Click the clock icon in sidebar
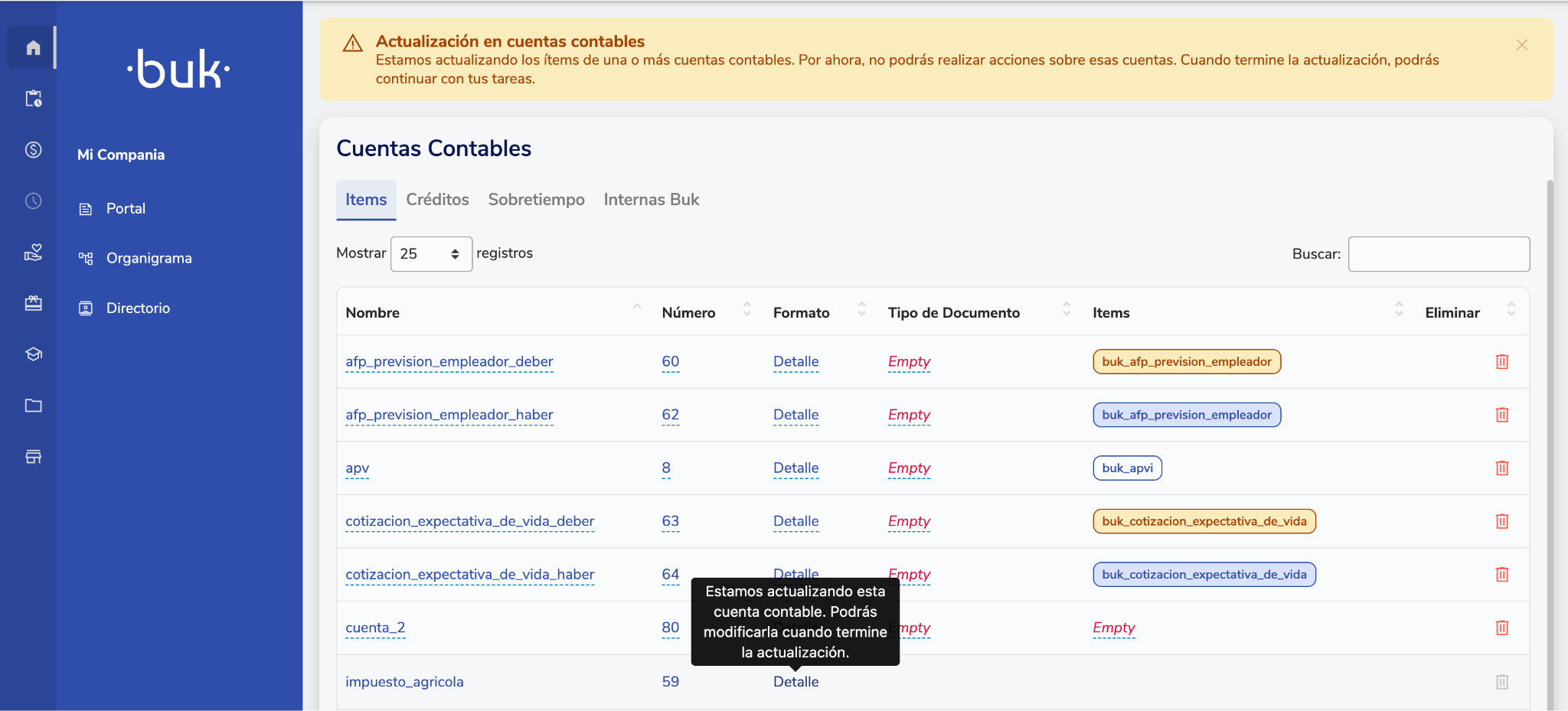 pyautogui.click(x=33, y=201)
